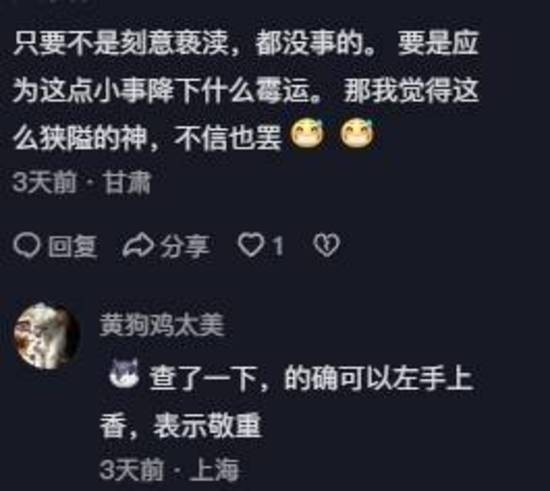Select the 回复 text label
This screenshot has height=491, width=550.
(72, 246)
